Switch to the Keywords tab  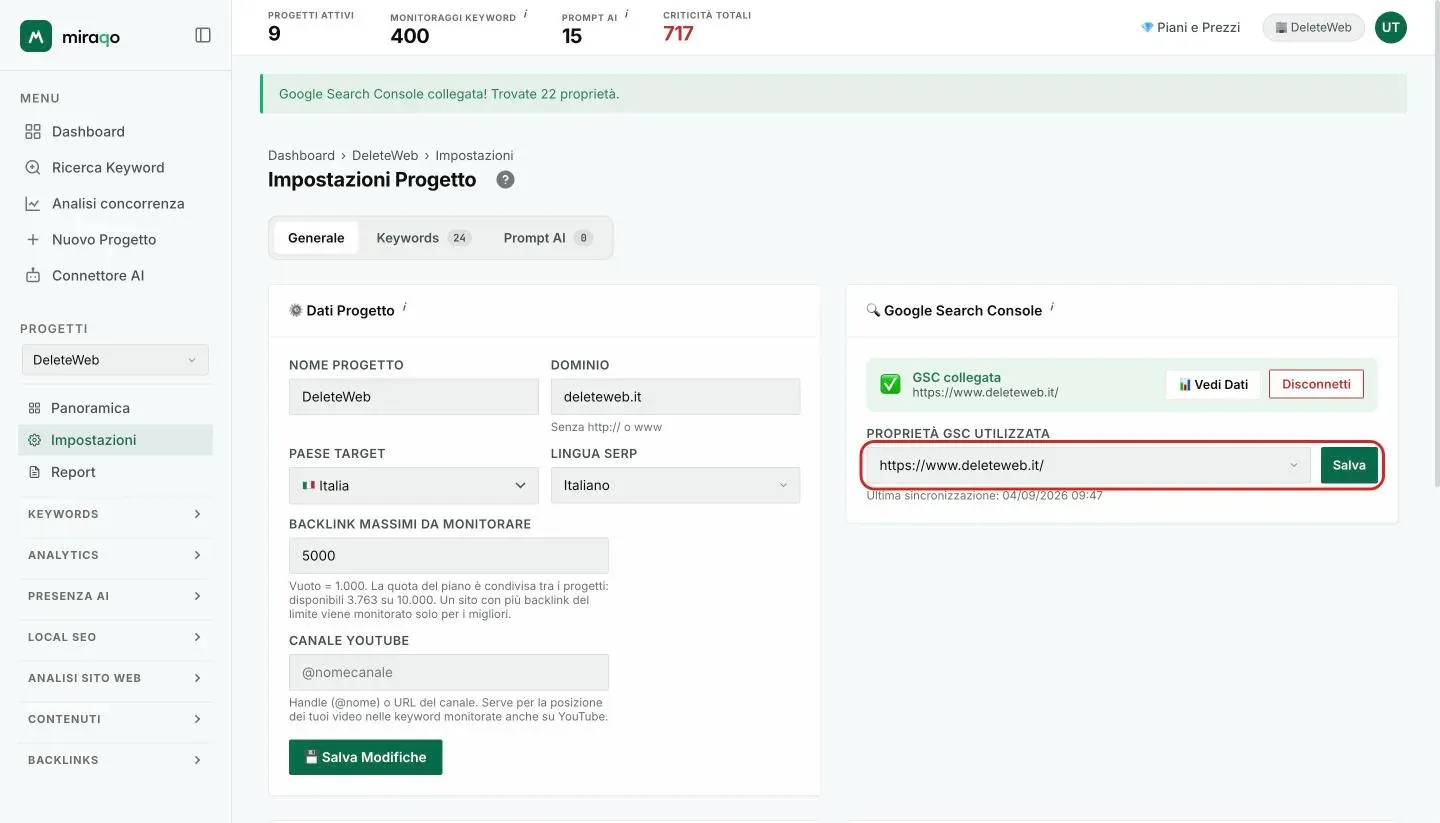coord(423,238)
